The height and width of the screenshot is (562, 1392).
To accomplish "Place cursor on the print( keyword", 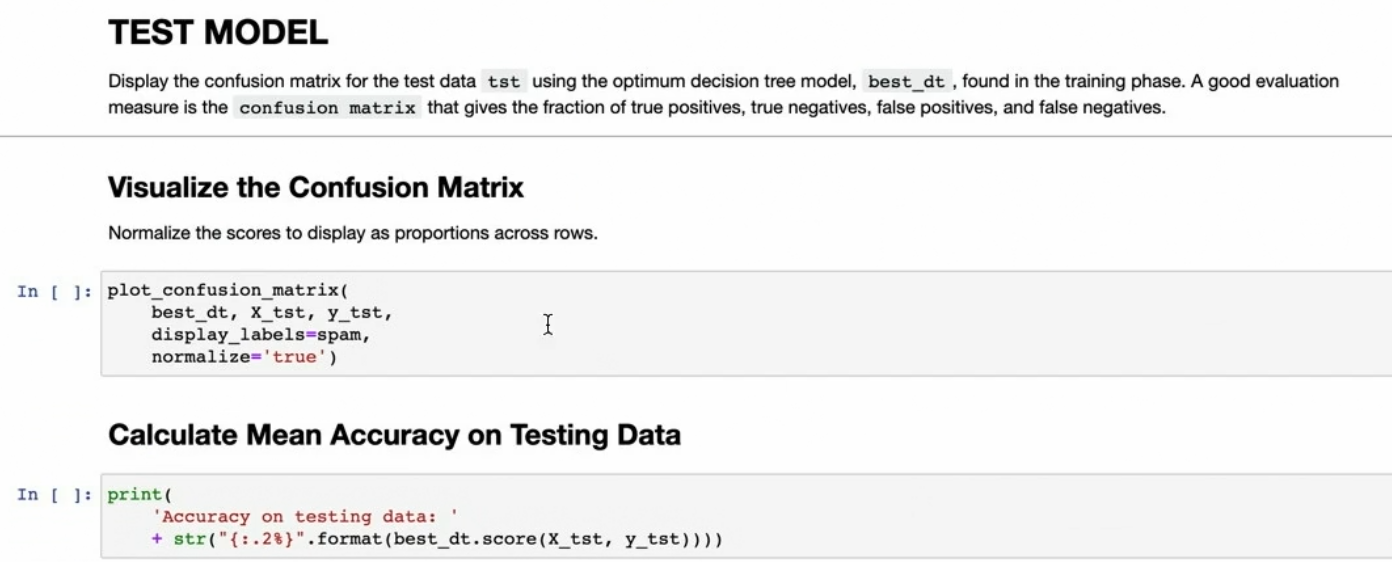I will click(x=140, y=495).
